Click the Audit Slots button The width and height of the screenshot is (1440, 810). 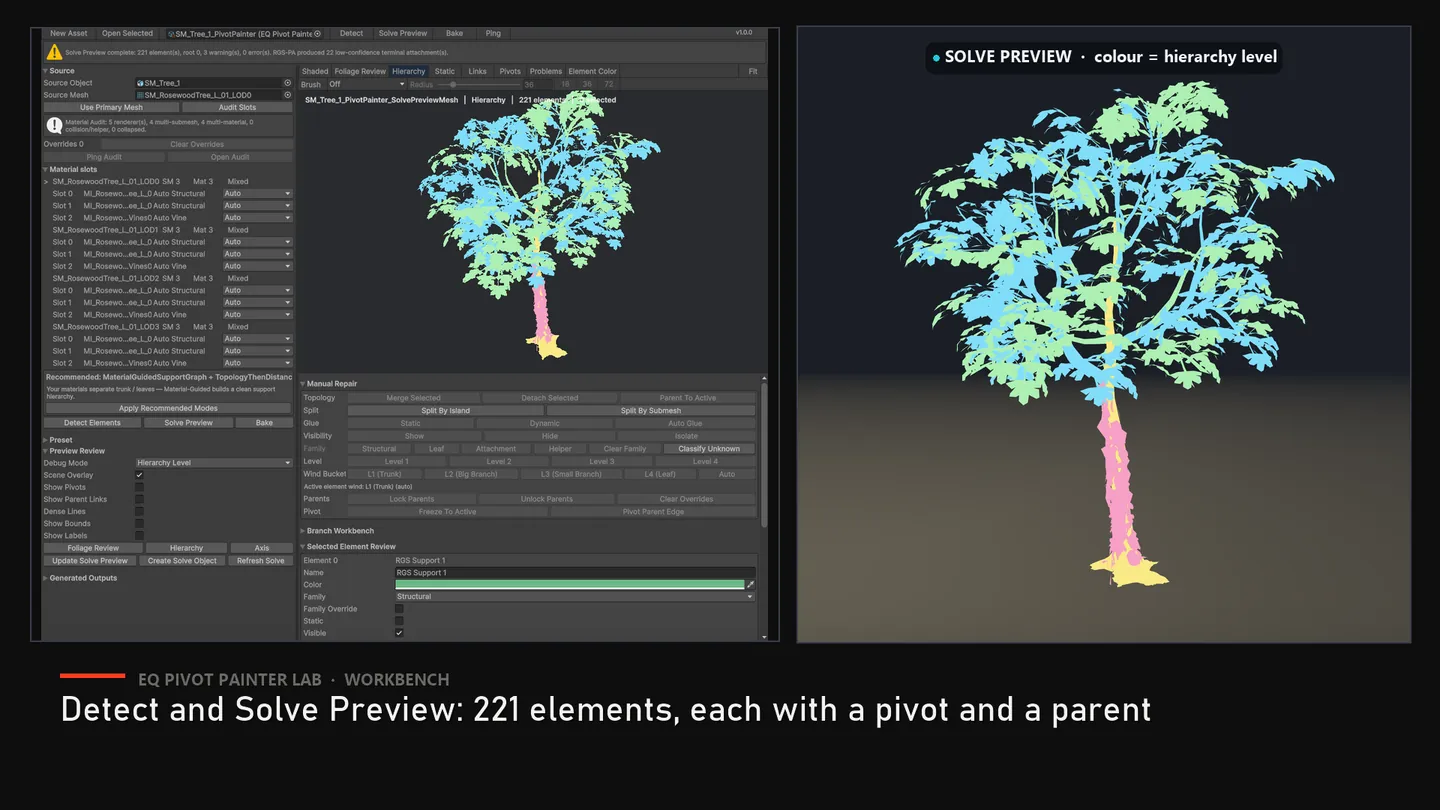(x=238, y=107)
